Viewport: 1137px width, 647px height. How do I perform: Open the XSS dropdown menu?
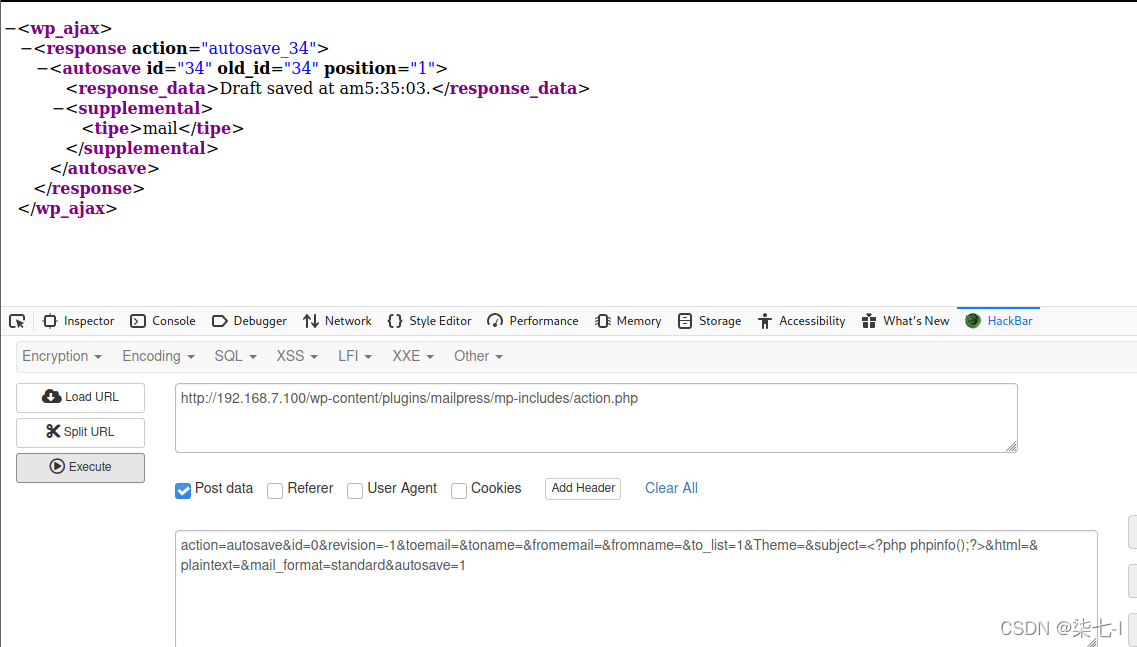pos(297,356)
